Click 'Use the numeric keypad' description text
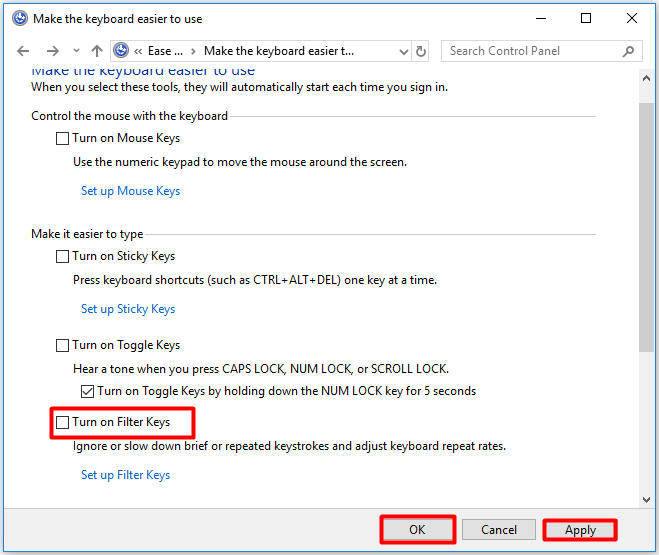659x555 pixels. click(240, 162)
